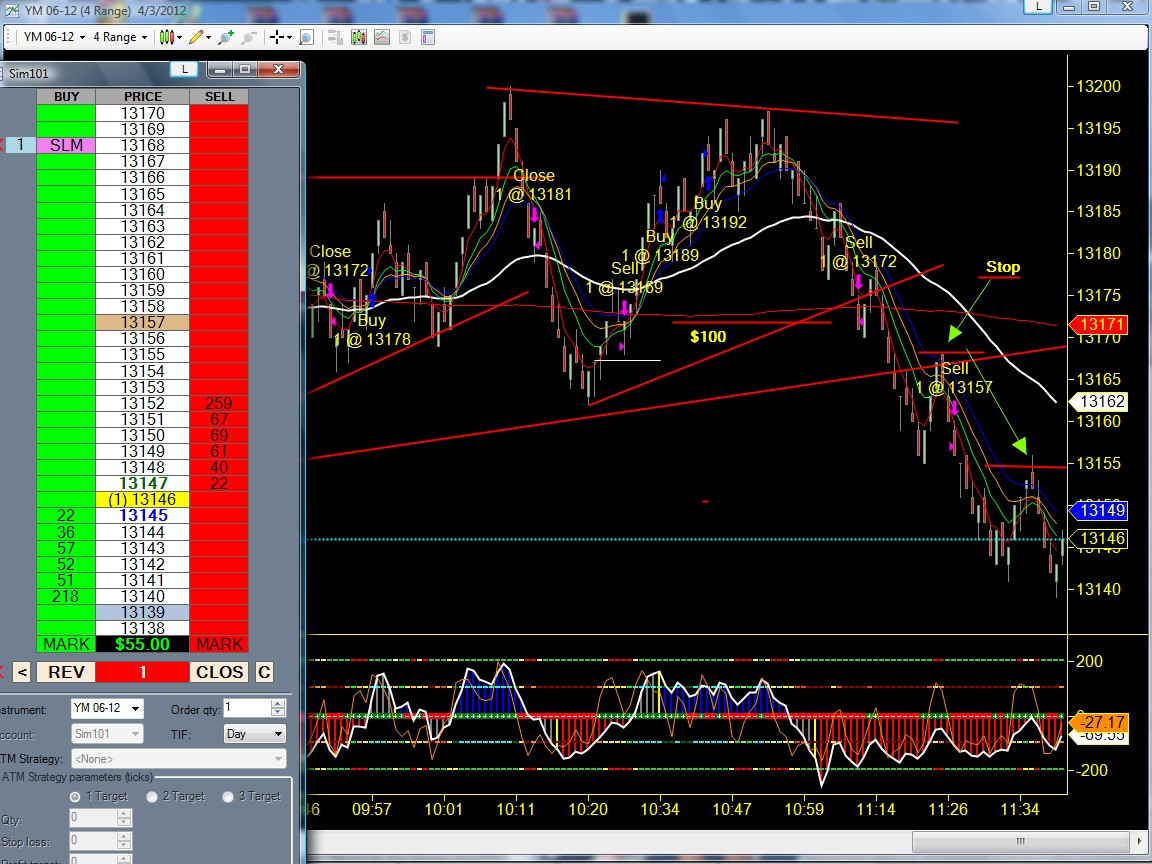The width and height of the screenshot is (1152, 864).
Task: Click the blue bid price 13145
Action: coord(143,516)
